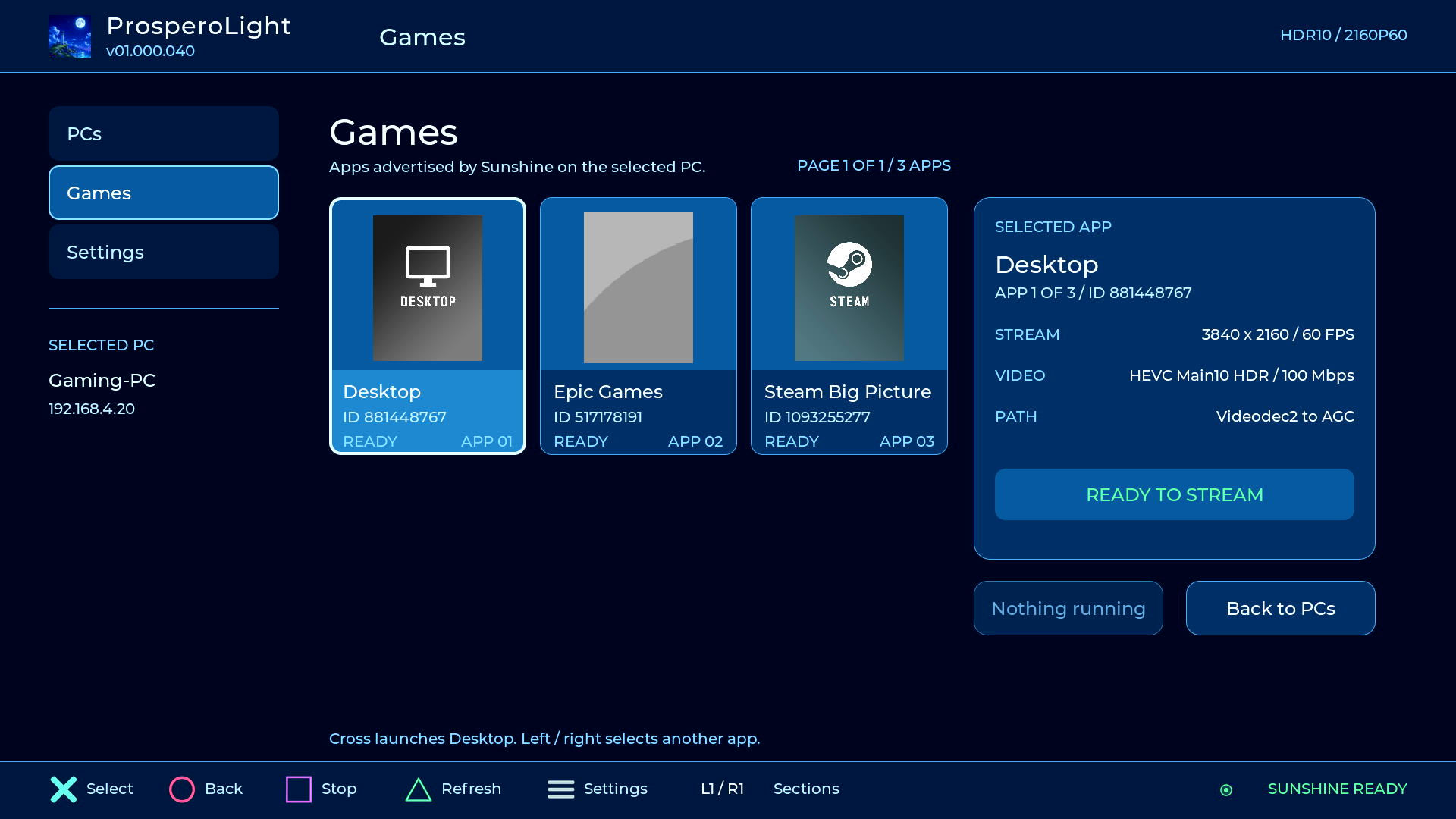
Task: Click the Sunshine status indicator dot
Action: (1226, 790)
